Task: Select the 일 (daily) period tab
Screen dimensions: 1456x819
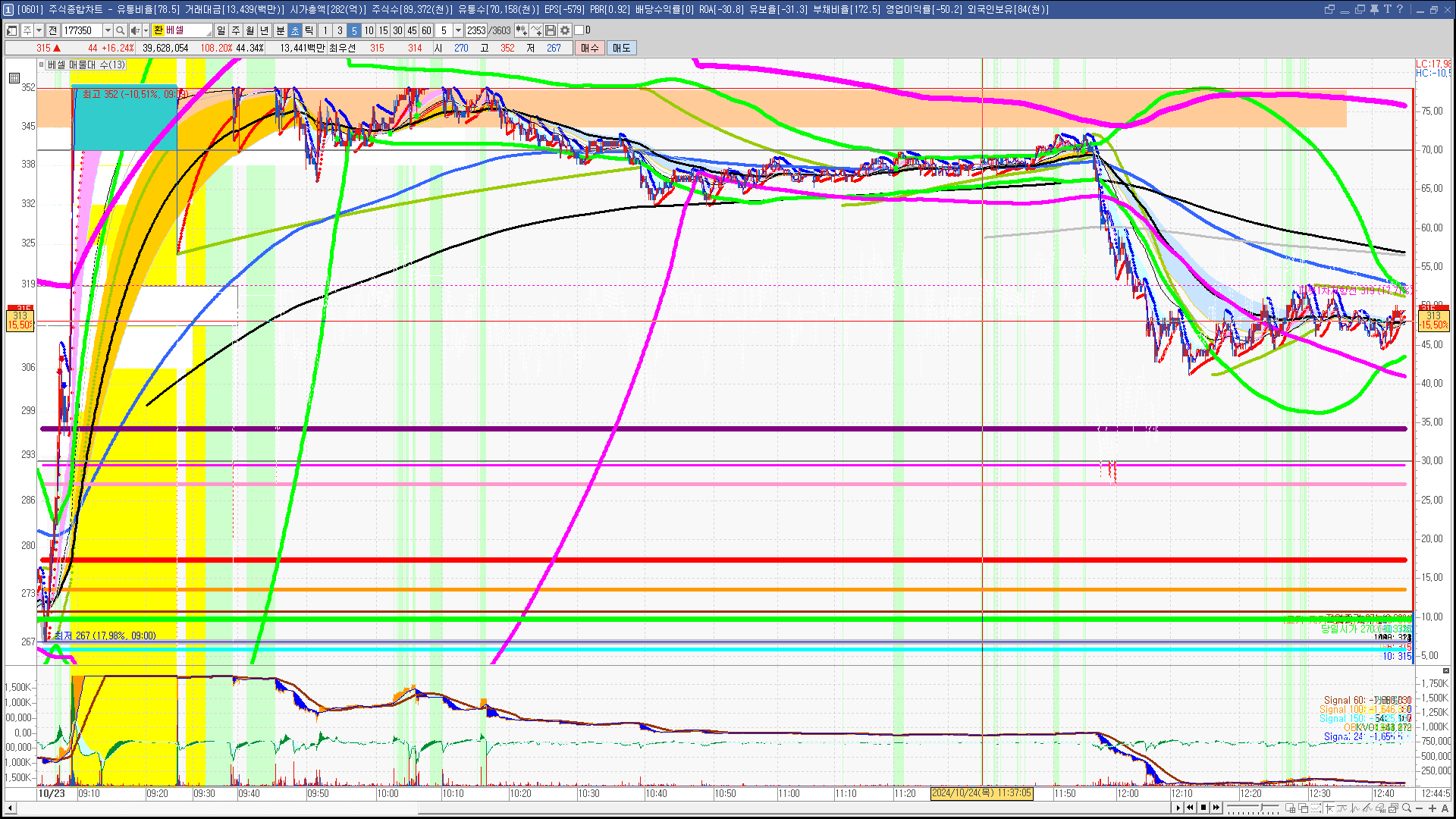Action: pyautogui.click(x=221, y=30)
